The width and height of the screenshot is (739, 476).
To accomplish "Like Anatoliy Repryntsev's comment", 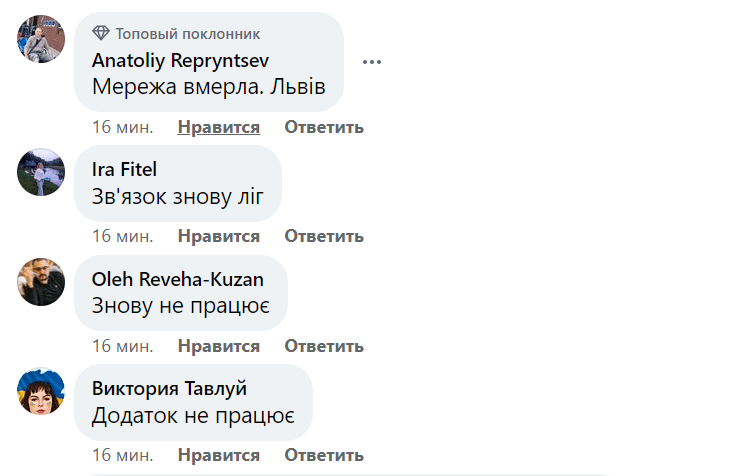I will click(x=218, y=127).
